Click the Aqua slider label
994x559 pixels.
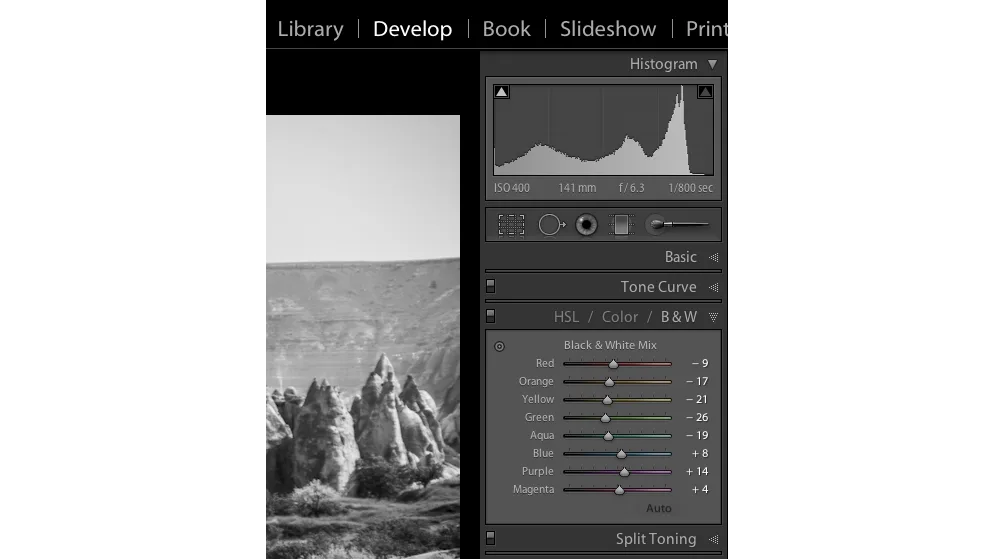tap(542, 435)
